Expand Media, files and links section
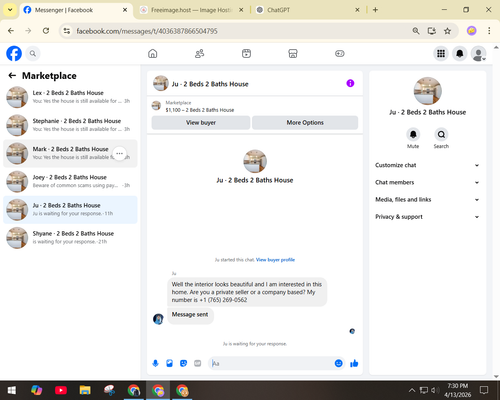 [427, 200]
